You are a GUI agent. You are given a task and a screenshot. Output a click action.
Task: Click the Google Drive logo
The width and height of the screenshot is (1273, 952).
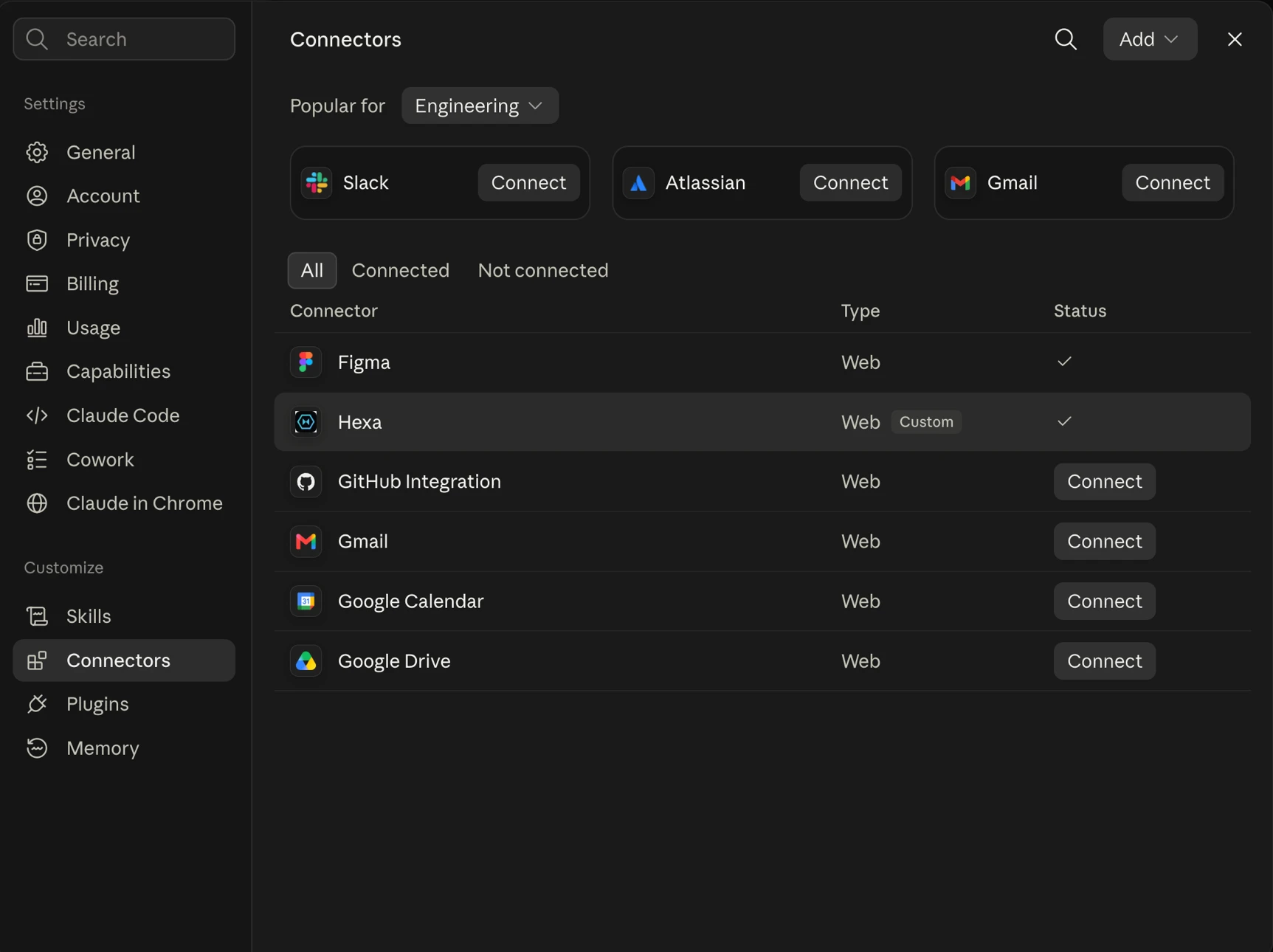(306, 661)
